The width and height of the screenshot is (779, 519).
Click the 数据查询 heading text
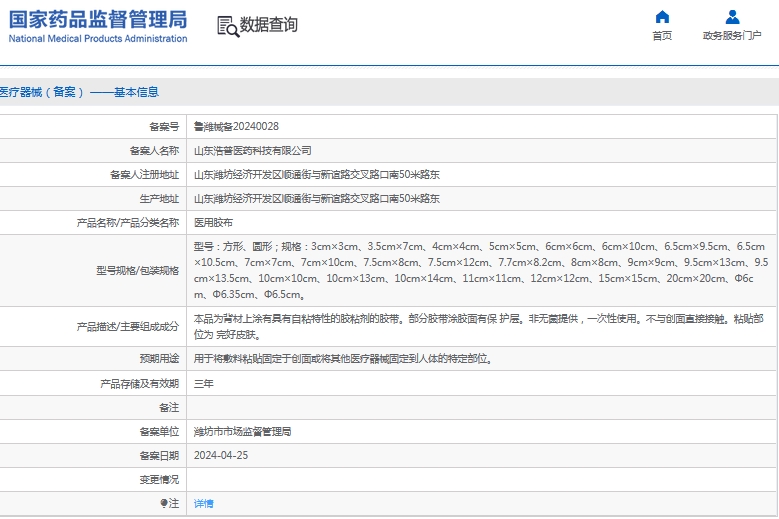pos(269,24)
